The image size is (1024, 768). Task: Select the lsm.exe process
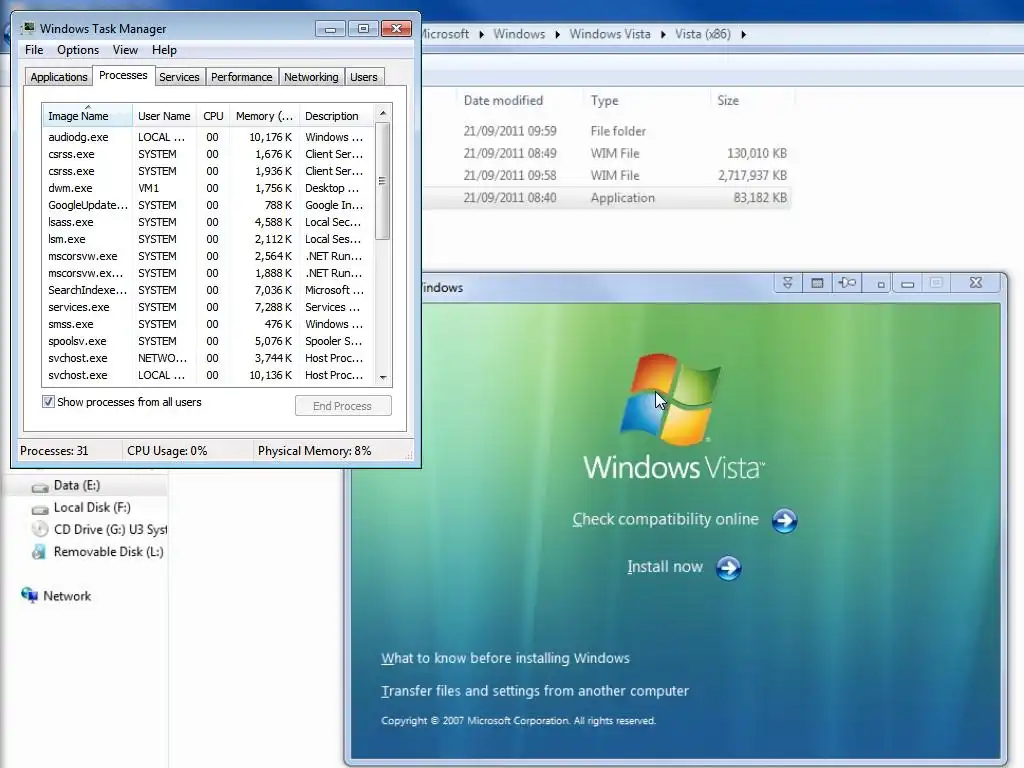click(x=208, y=239)
